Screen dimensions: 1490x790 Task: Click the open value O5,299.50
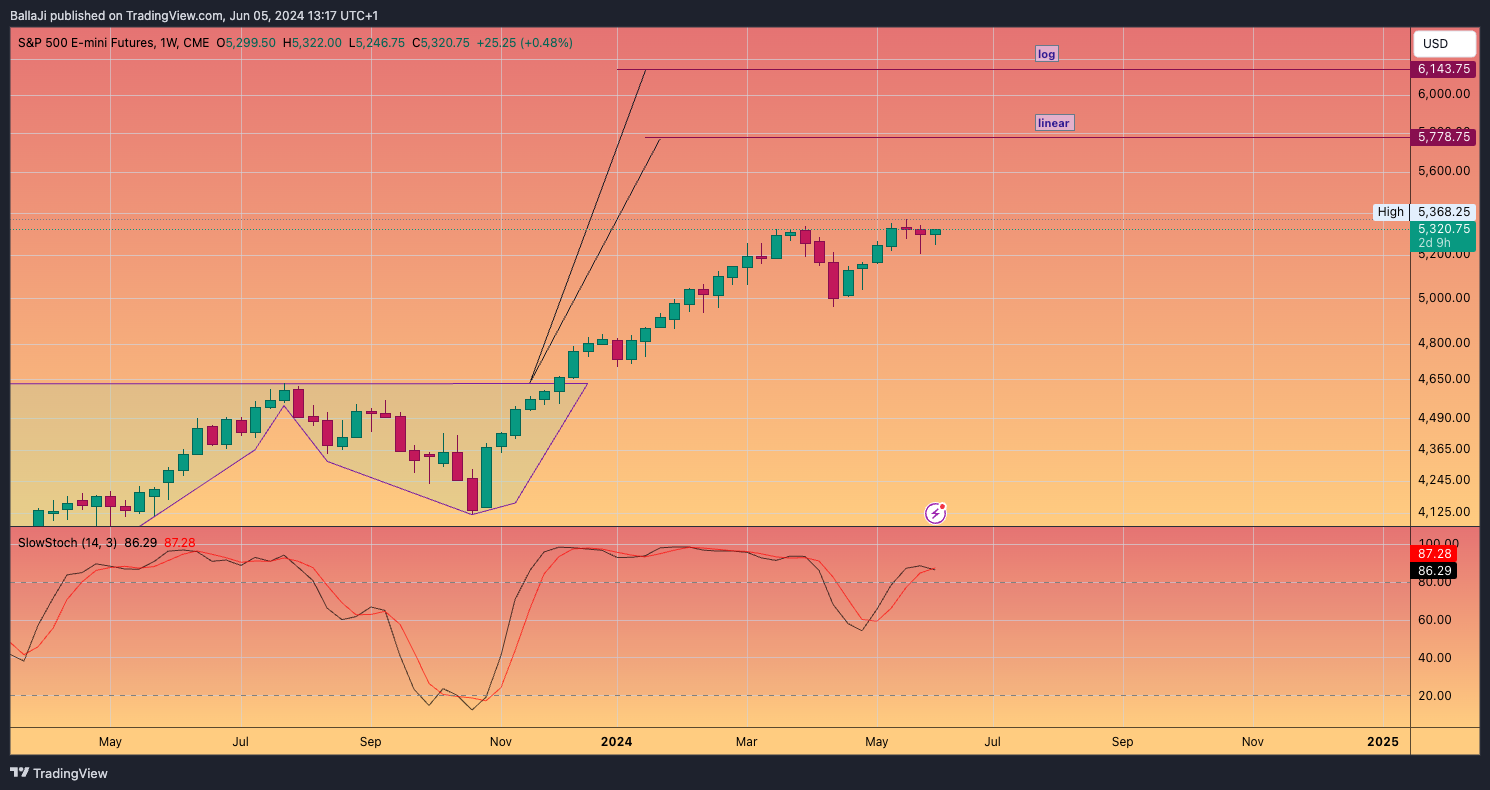pyautogui.click(x=245, y=43)
